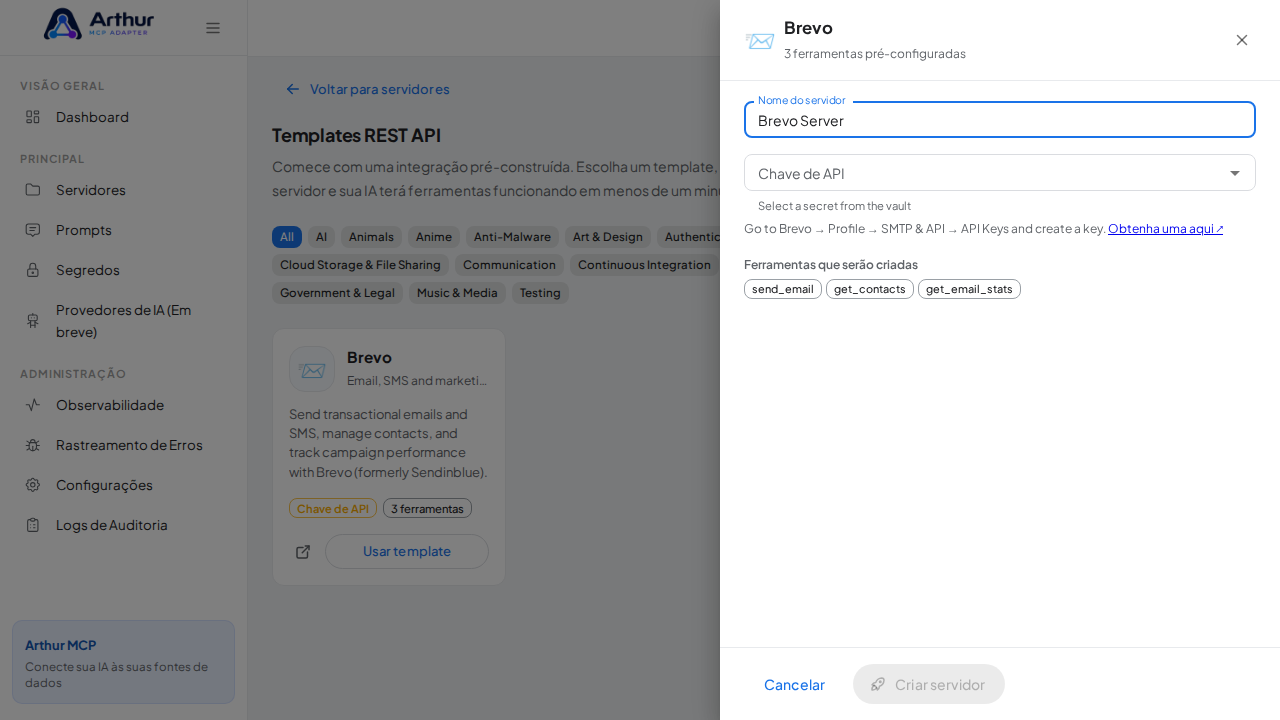
Task: Select the Government & Legal filter
Action: point(337,293)
